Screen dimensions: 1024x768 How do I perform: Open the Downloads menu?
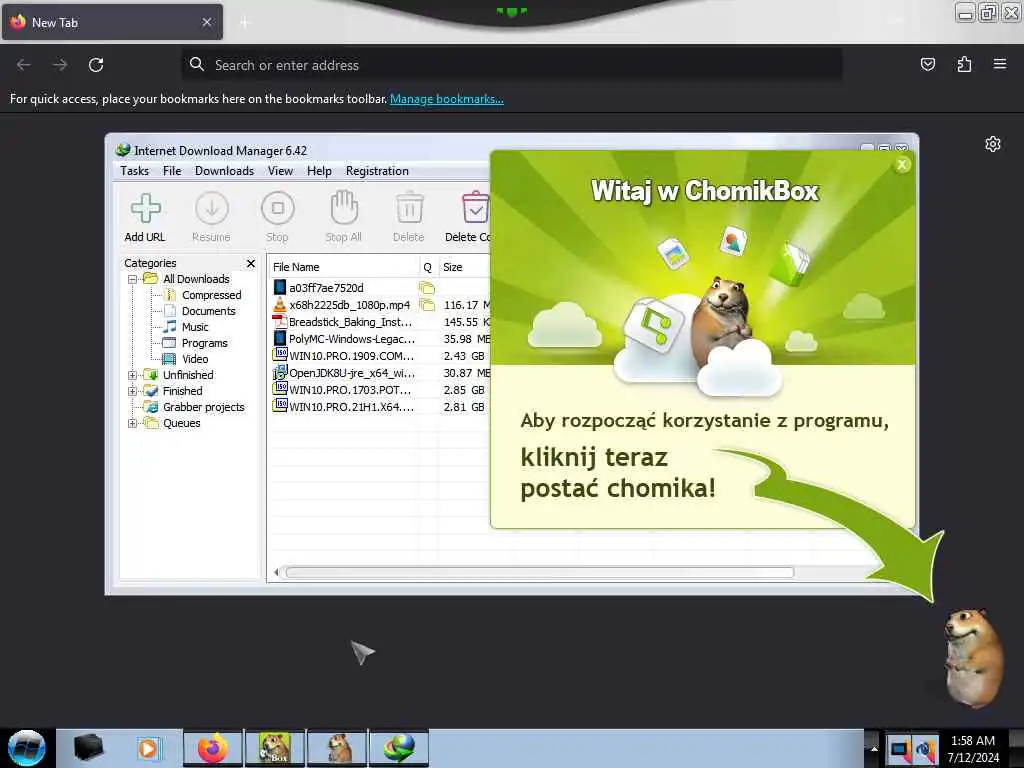coord(224,170)
